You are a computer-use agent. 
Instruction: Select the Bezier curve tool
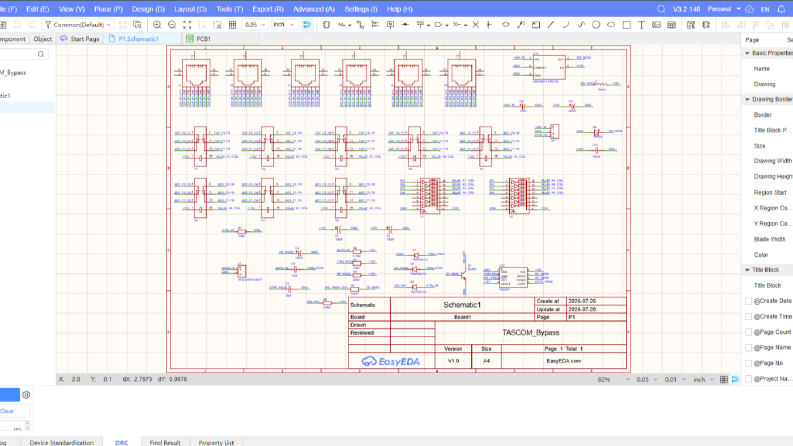tap(581, 25)
